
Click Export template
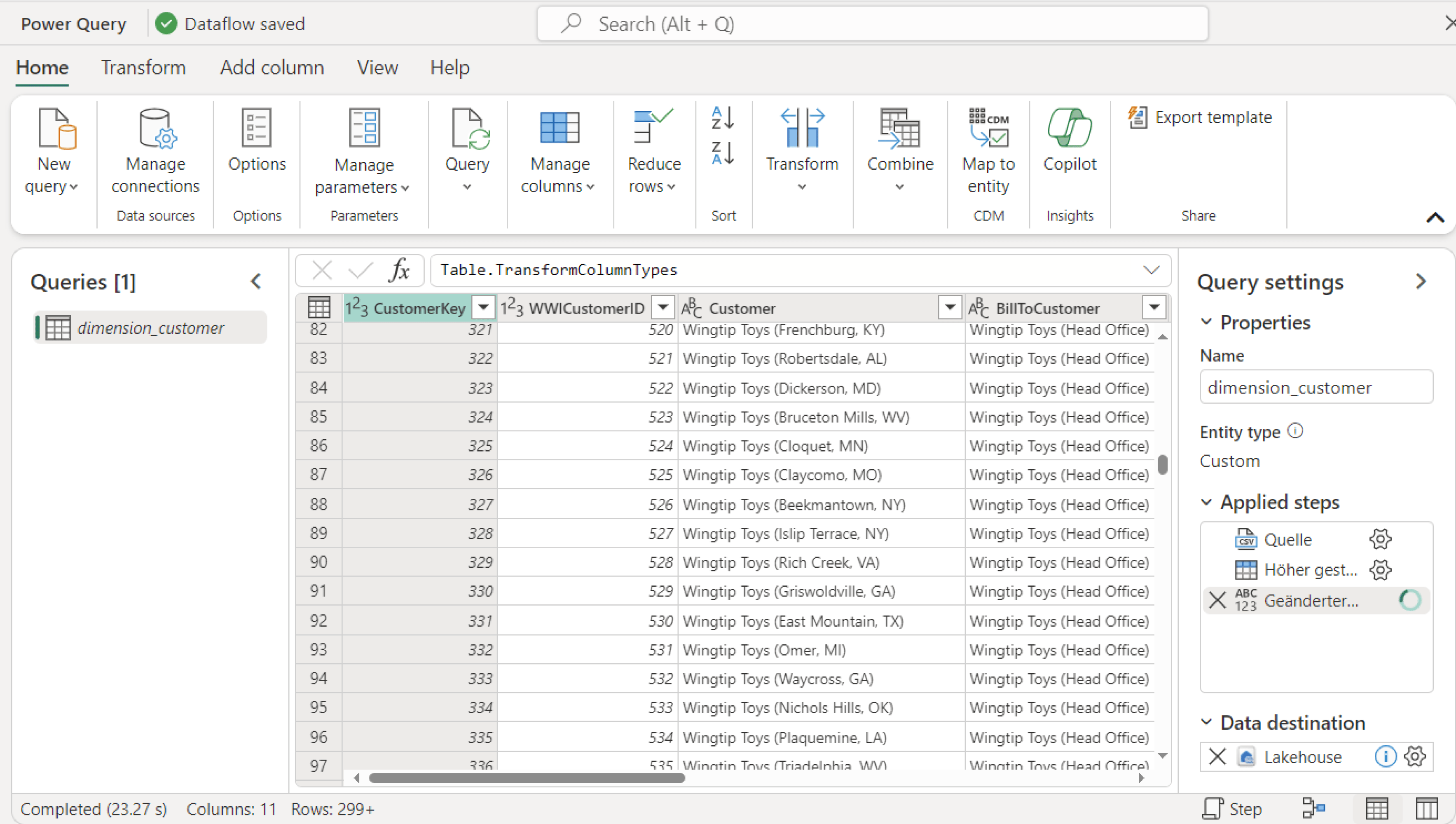point(1200,117)
